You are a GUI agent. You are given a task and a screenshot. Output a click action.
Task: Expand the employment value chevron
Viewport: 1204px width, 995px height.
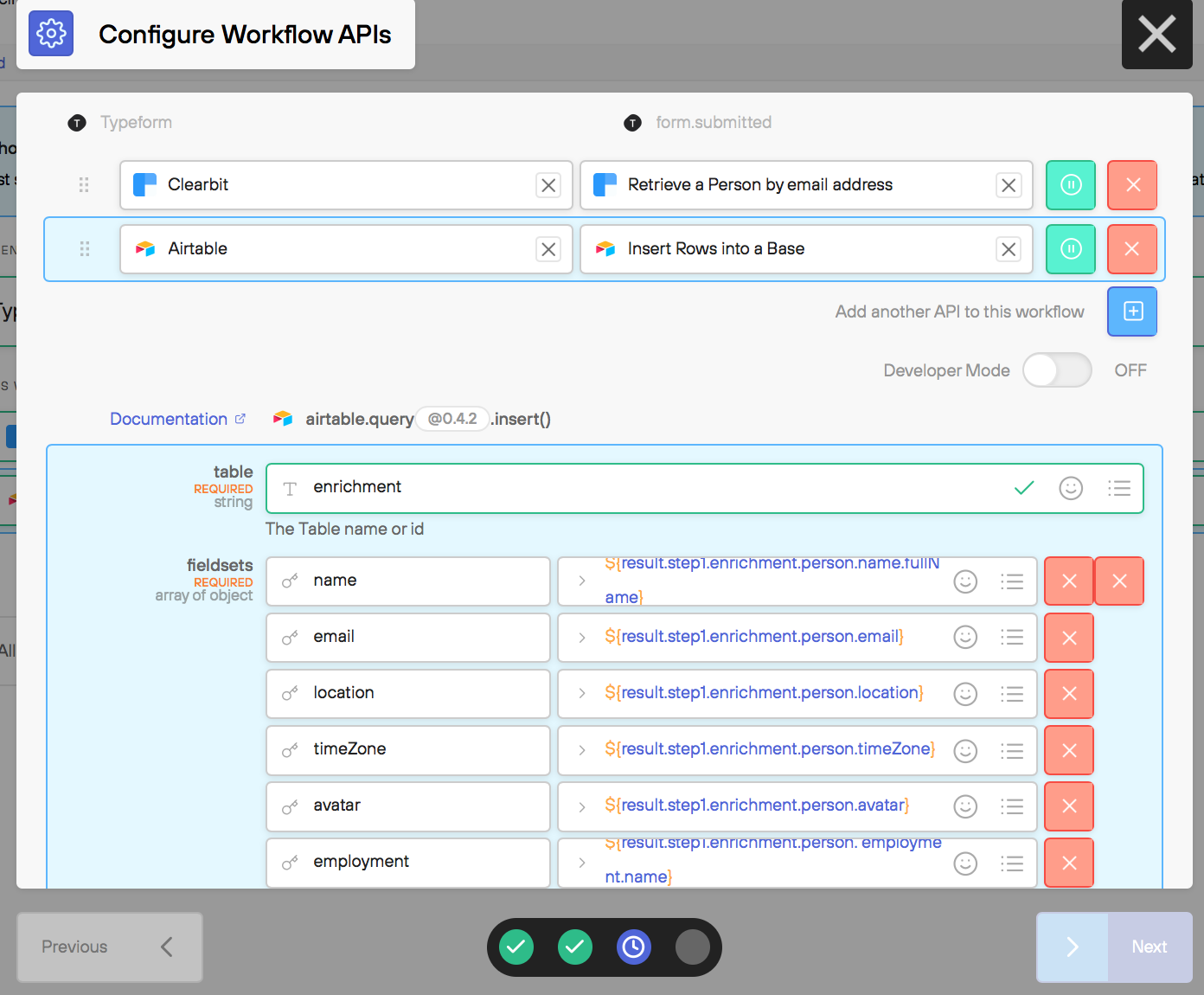(582, 863)
